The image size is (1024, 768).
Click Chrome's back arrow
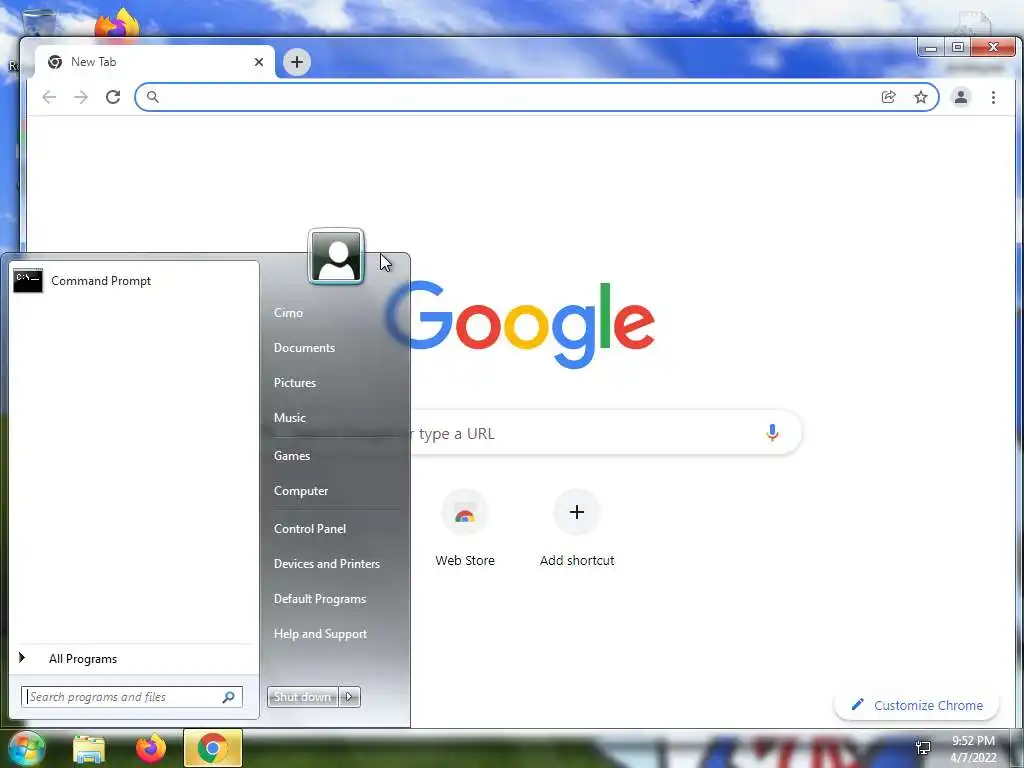tap(49, 97)
